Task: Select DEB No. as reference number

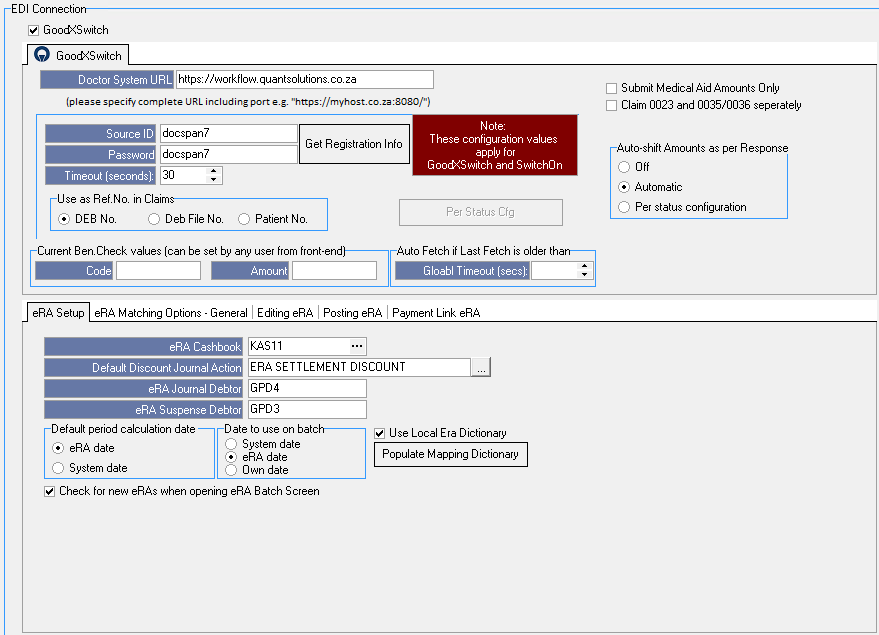Action: point(64,219)
